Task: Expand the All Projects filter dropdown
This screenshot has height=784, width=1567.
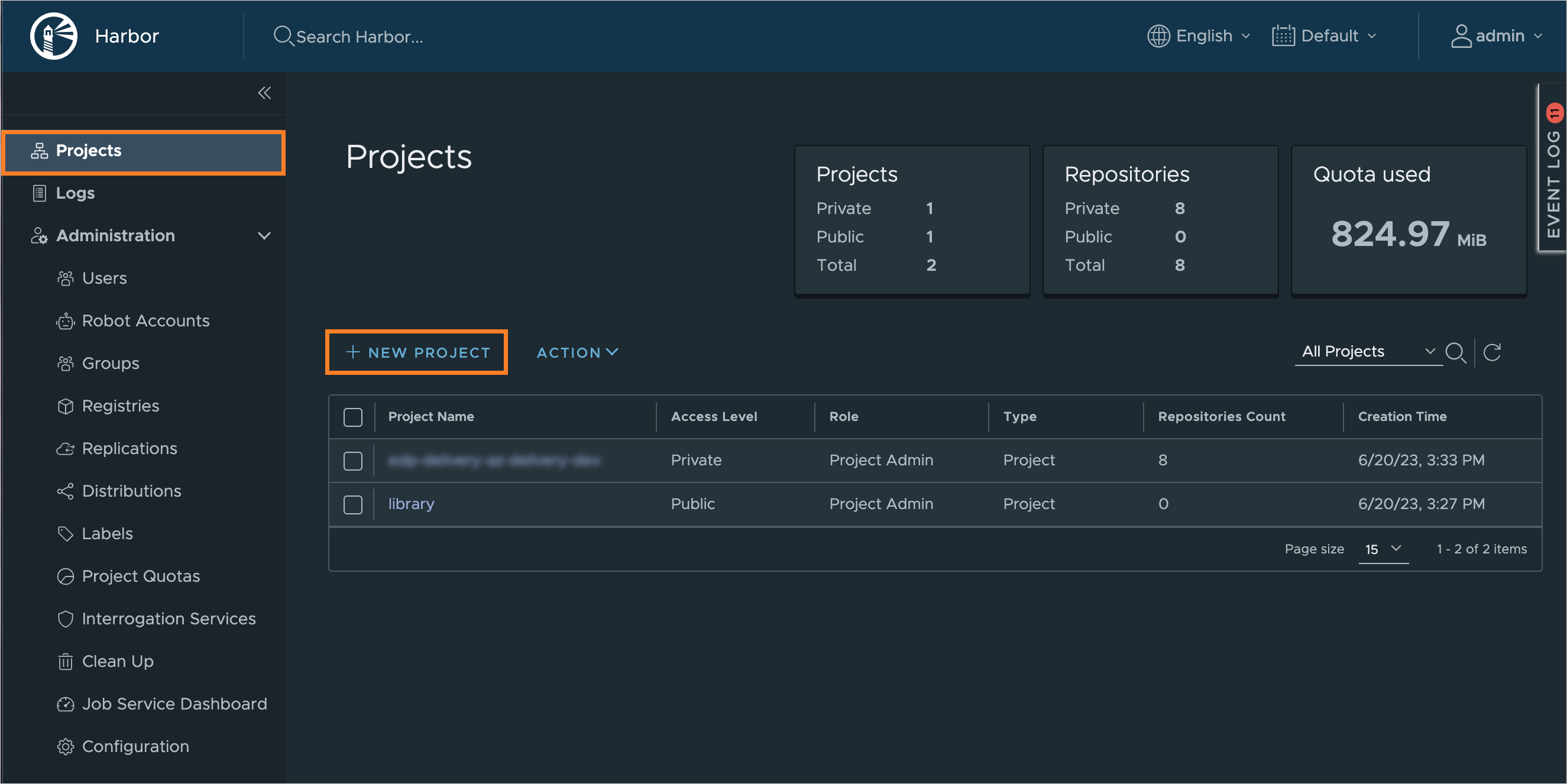Action: [x=1368, y=352]
